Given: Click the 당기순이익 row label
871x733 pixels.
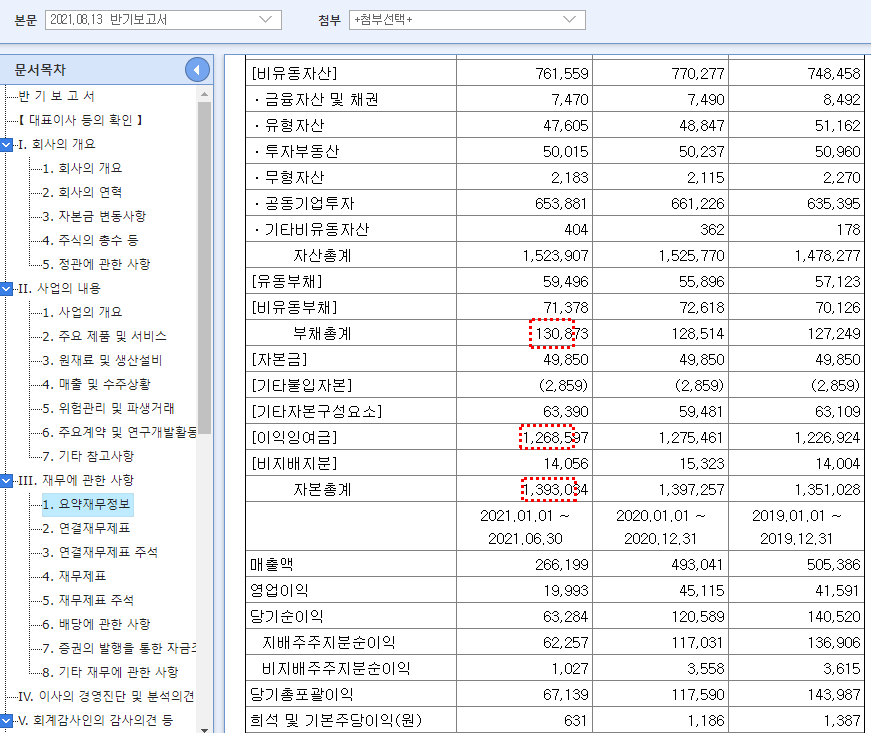Looking at the screenshot, I should coord(287,617).
